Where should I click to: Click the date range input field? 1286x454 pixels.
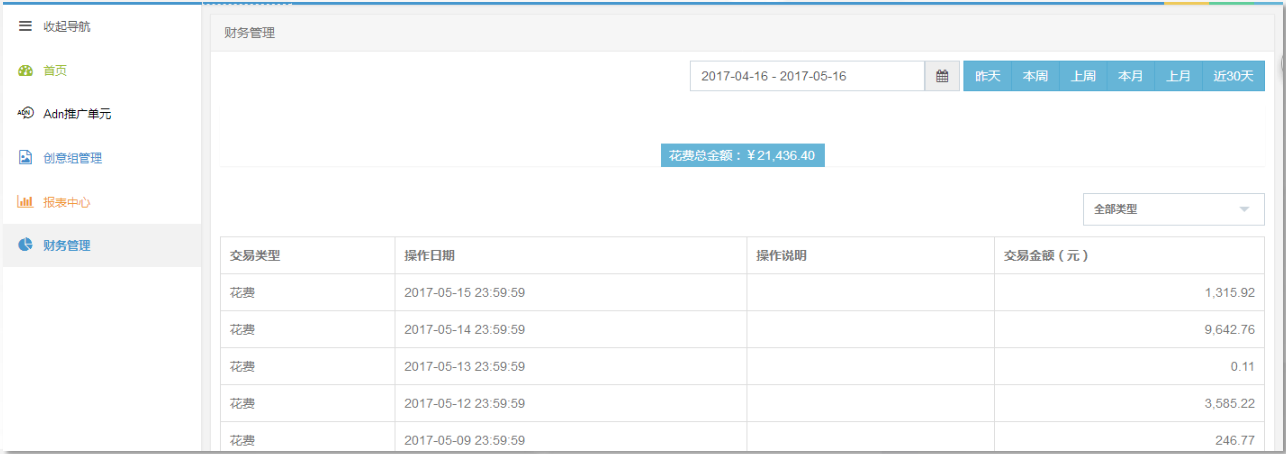click(806, 76)
